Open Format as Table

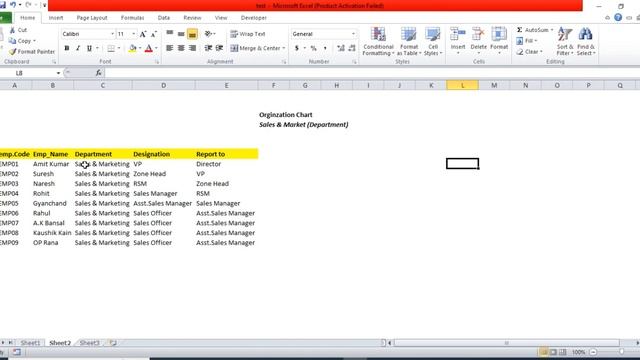pyautogui.click(x=409, y=41)
